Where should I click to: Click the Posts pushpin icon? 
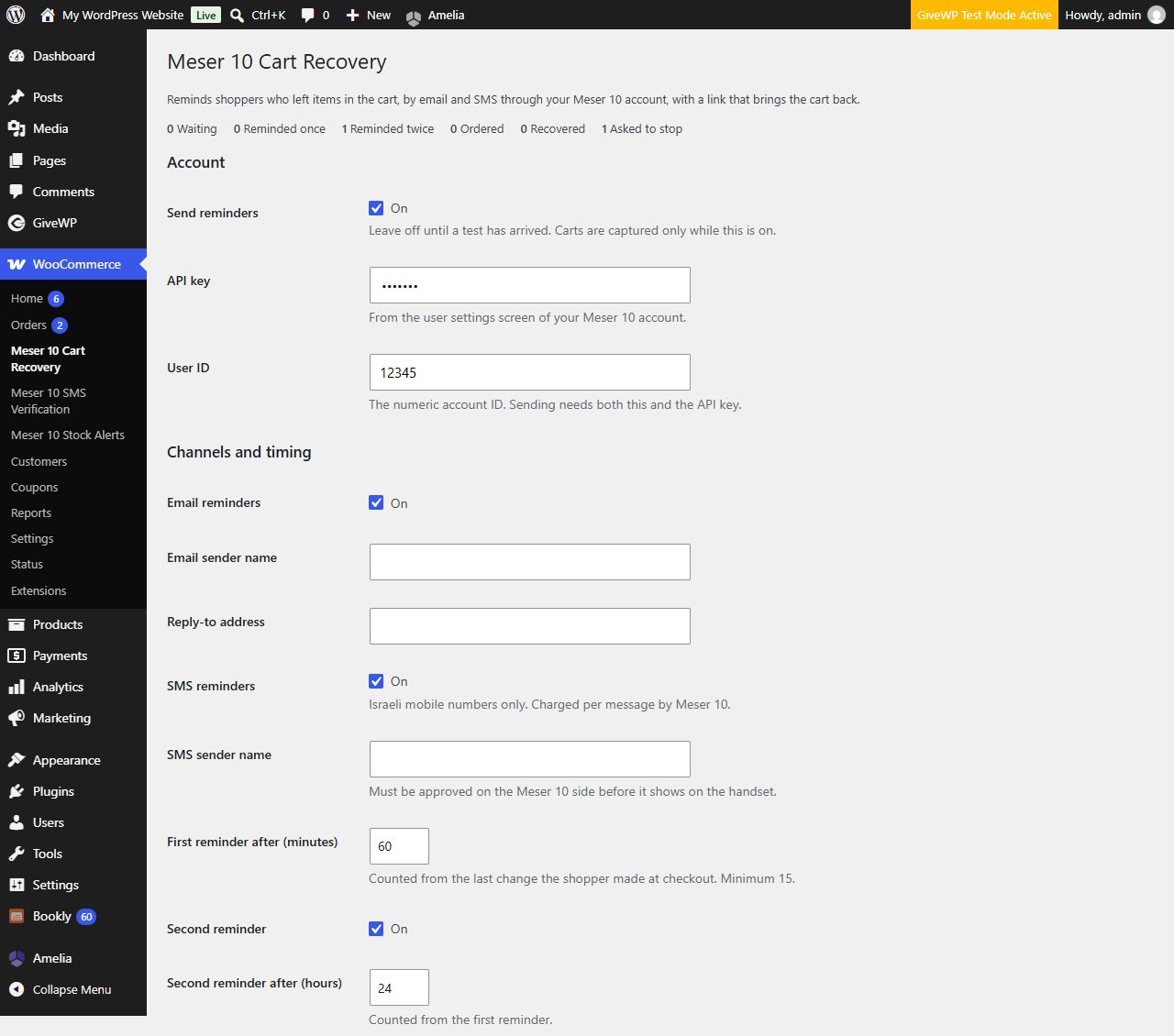click(x=17, y=97)
